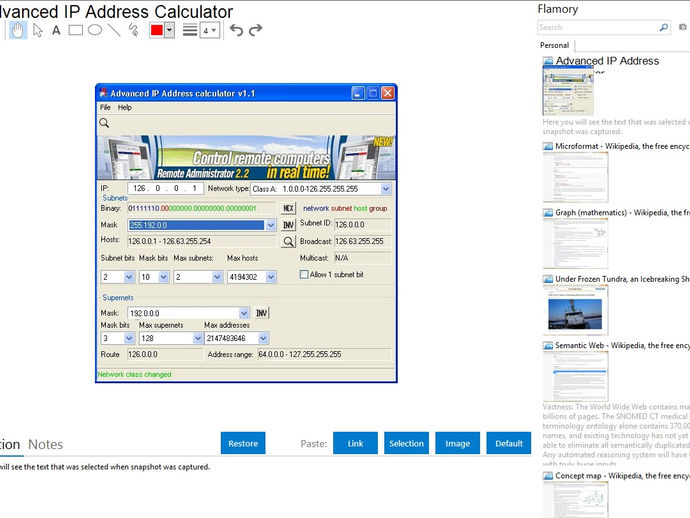This screenshot has height=518, width=690.
Task: Click the Route field 126.0.0.0
Action: coord(165,354)
